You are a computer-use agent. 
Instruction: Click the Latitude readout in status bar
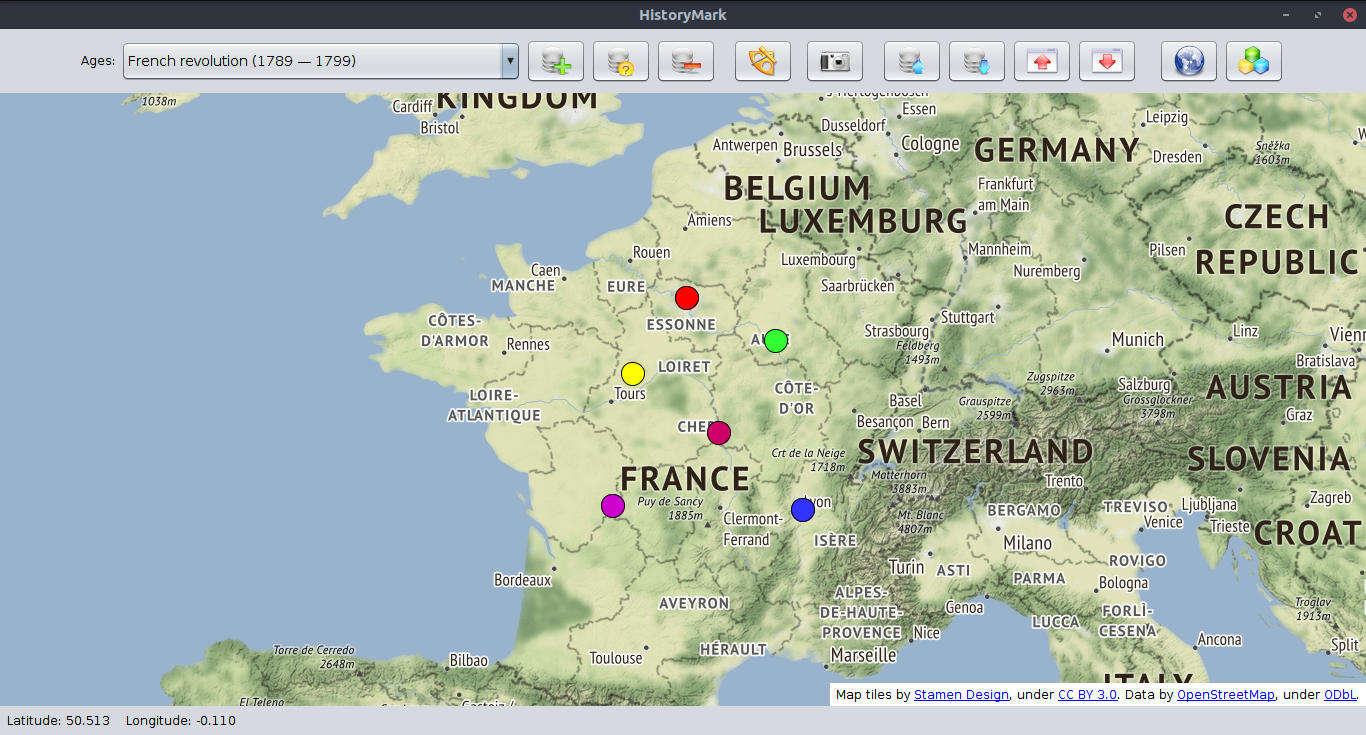coord(58,720)
